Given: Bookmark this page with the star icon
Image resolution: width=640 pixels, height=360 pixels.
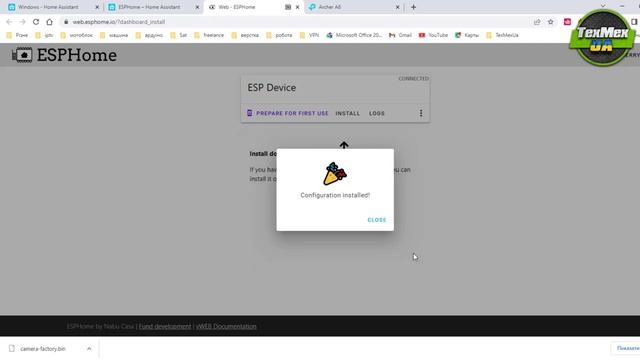Looking at the screenshot, I should [x=551, y=22].
